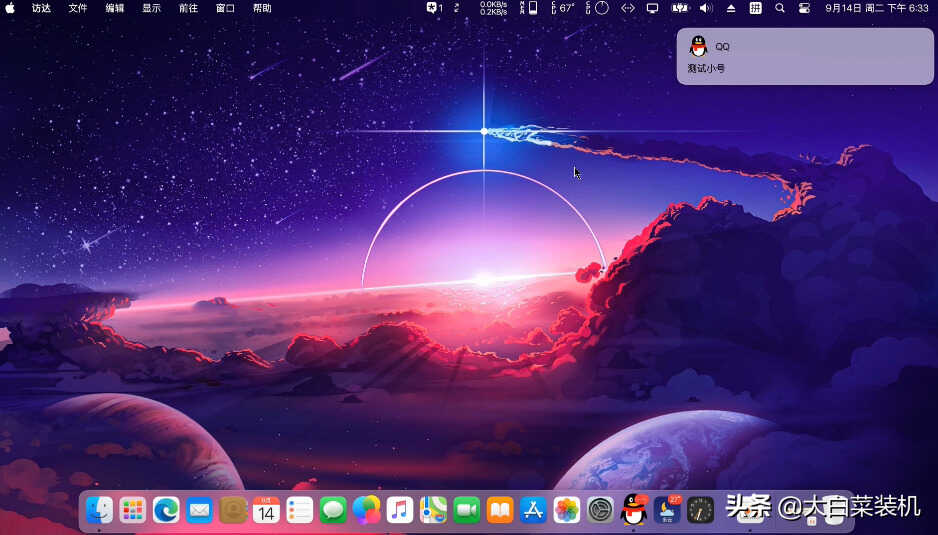This screenshot has height=535, width=938.
Task: Open the Calendar showing 14
Action: point(266,510)
